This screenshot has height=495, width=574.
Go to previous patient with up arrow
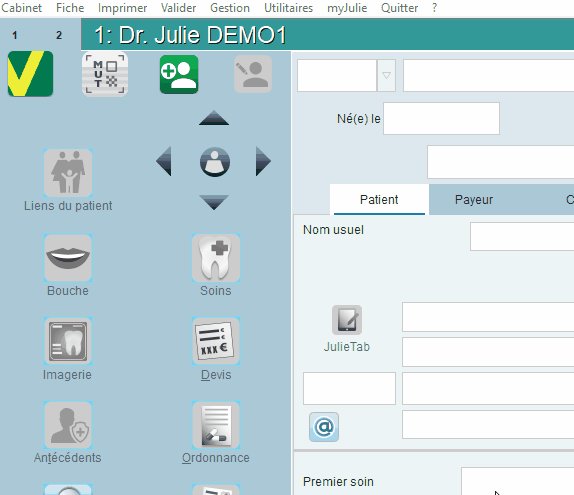click(214, 118)
